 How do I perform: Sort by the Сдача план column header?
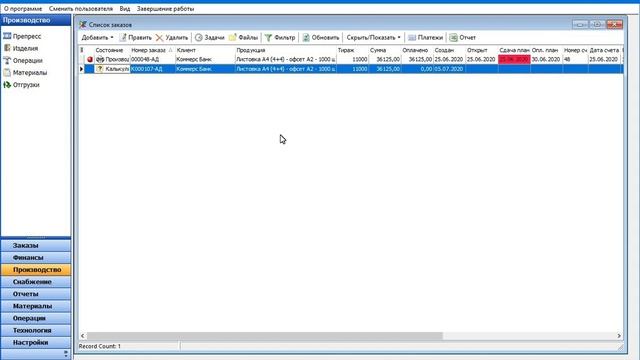[514, 50]
